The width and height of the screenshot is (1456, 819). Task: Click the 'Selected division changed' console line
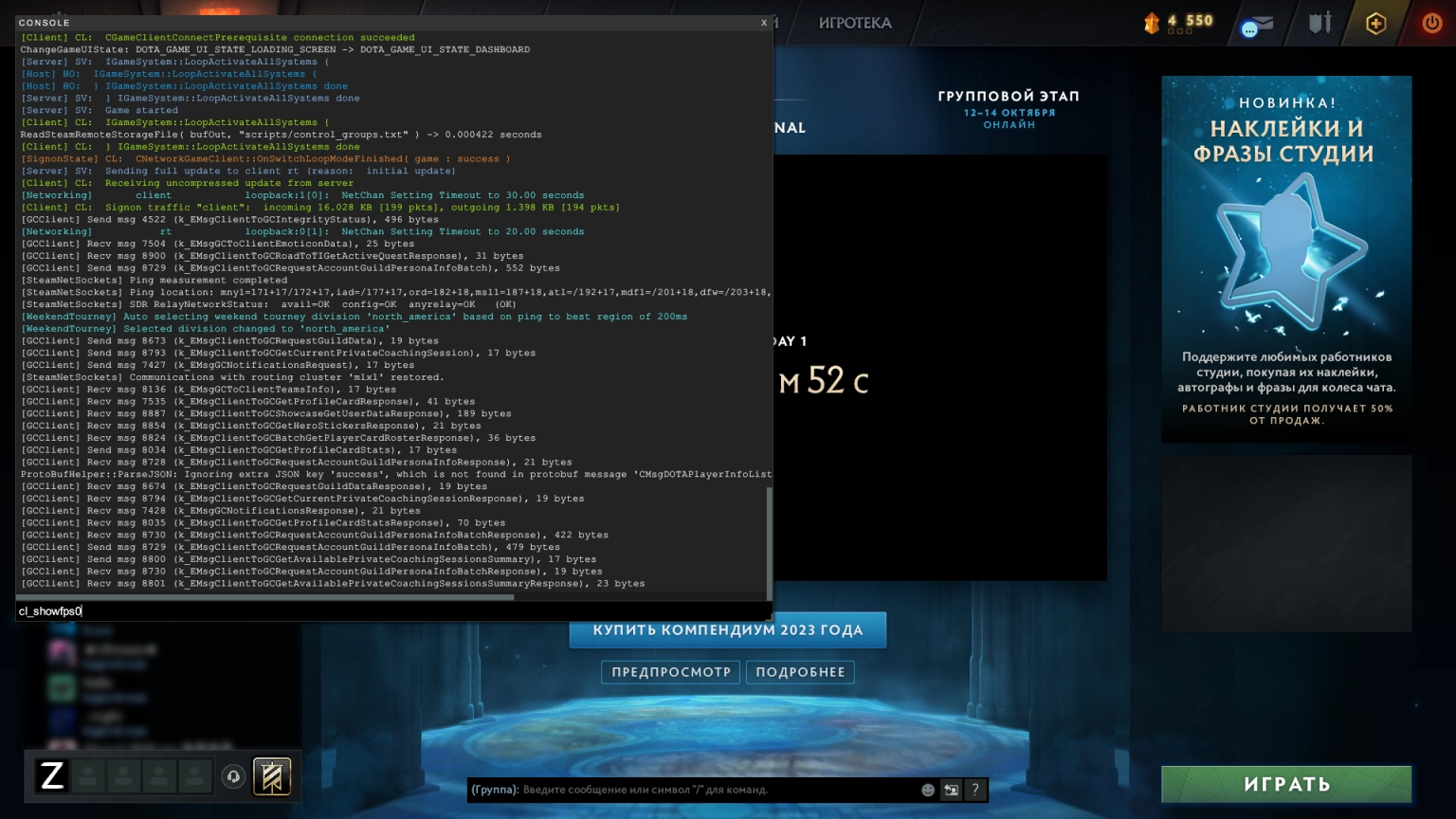[x=205, y=329]
